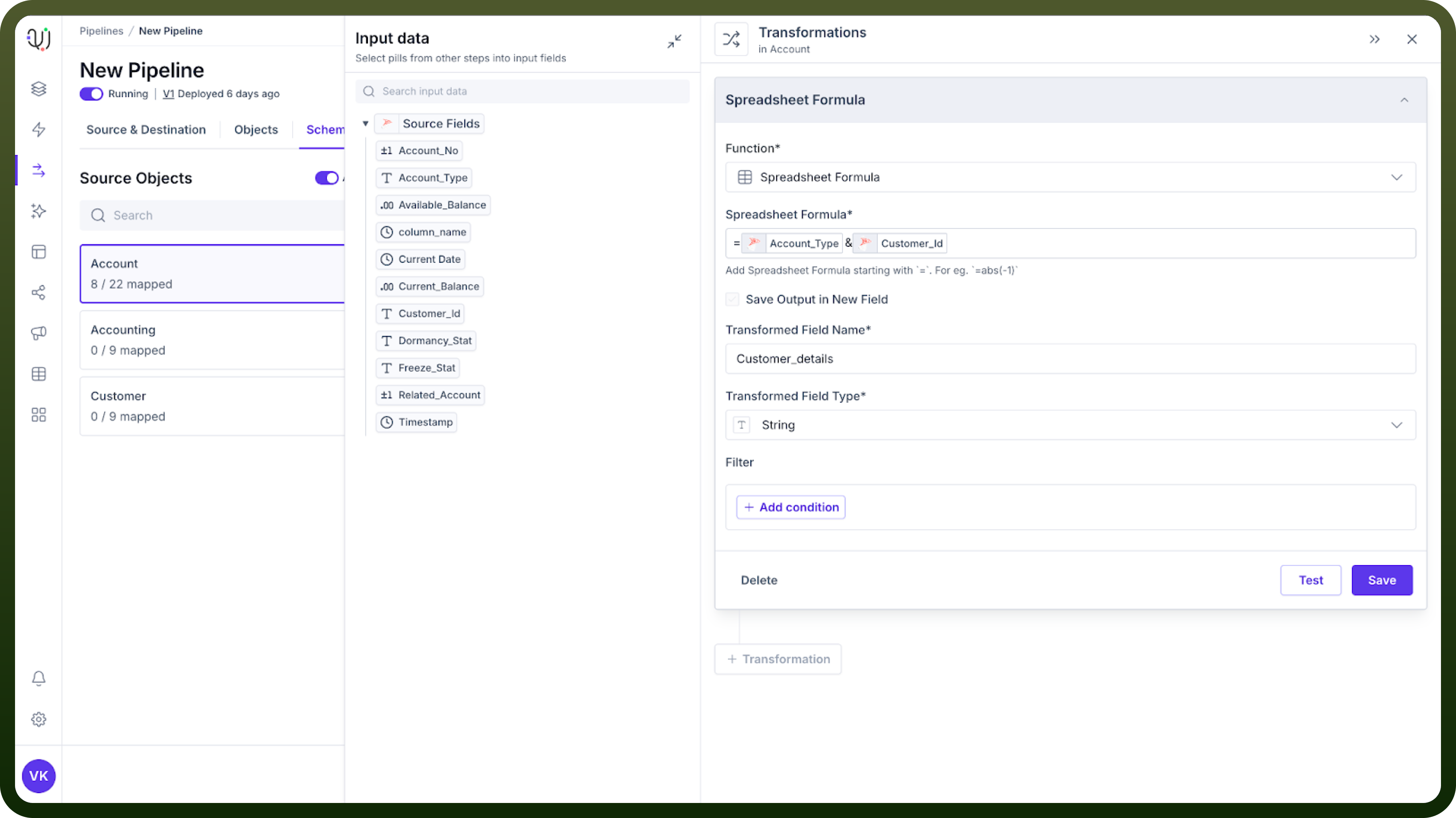Collapse the Source Fields tree
The image size is (1456, 818).
coord(366,123)
